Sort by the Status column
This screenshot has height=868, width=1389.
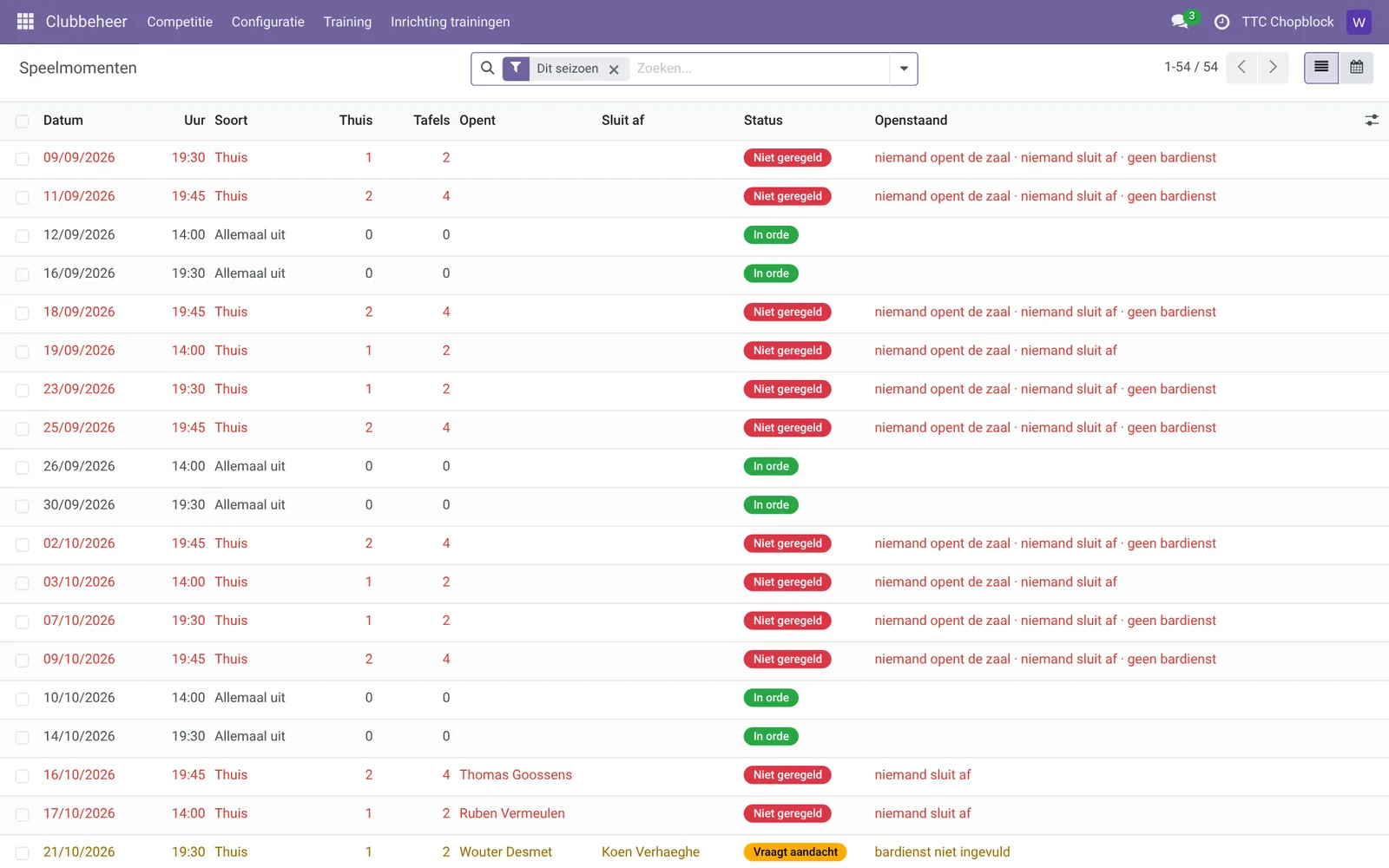click(763, 121)
